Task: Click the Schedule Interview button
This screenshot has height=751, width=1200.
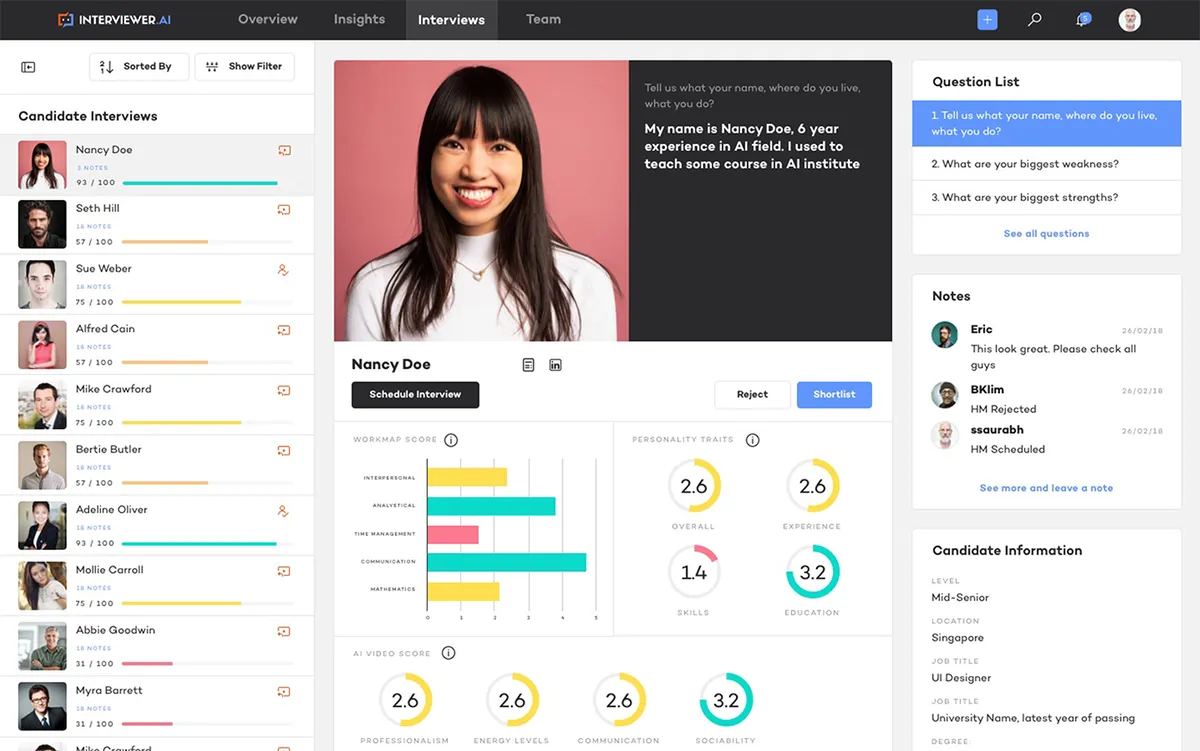Action: click(415, 395)
